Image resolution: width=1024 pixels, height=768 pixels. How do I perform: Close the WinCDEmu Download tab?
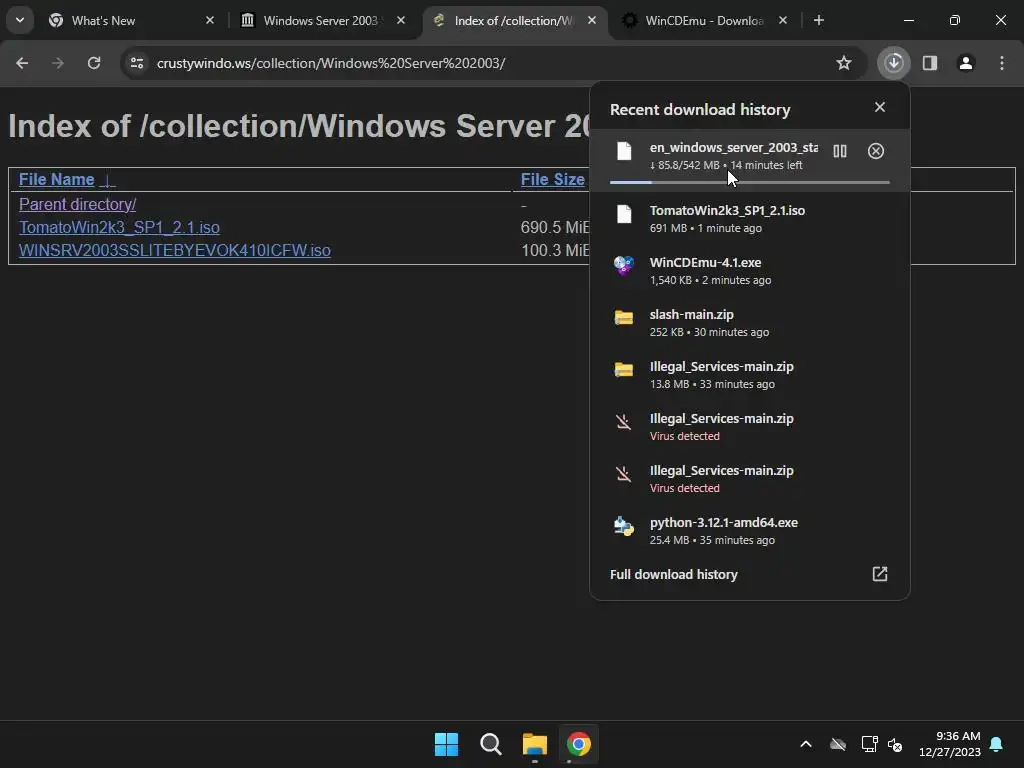[x=783, y=21]
